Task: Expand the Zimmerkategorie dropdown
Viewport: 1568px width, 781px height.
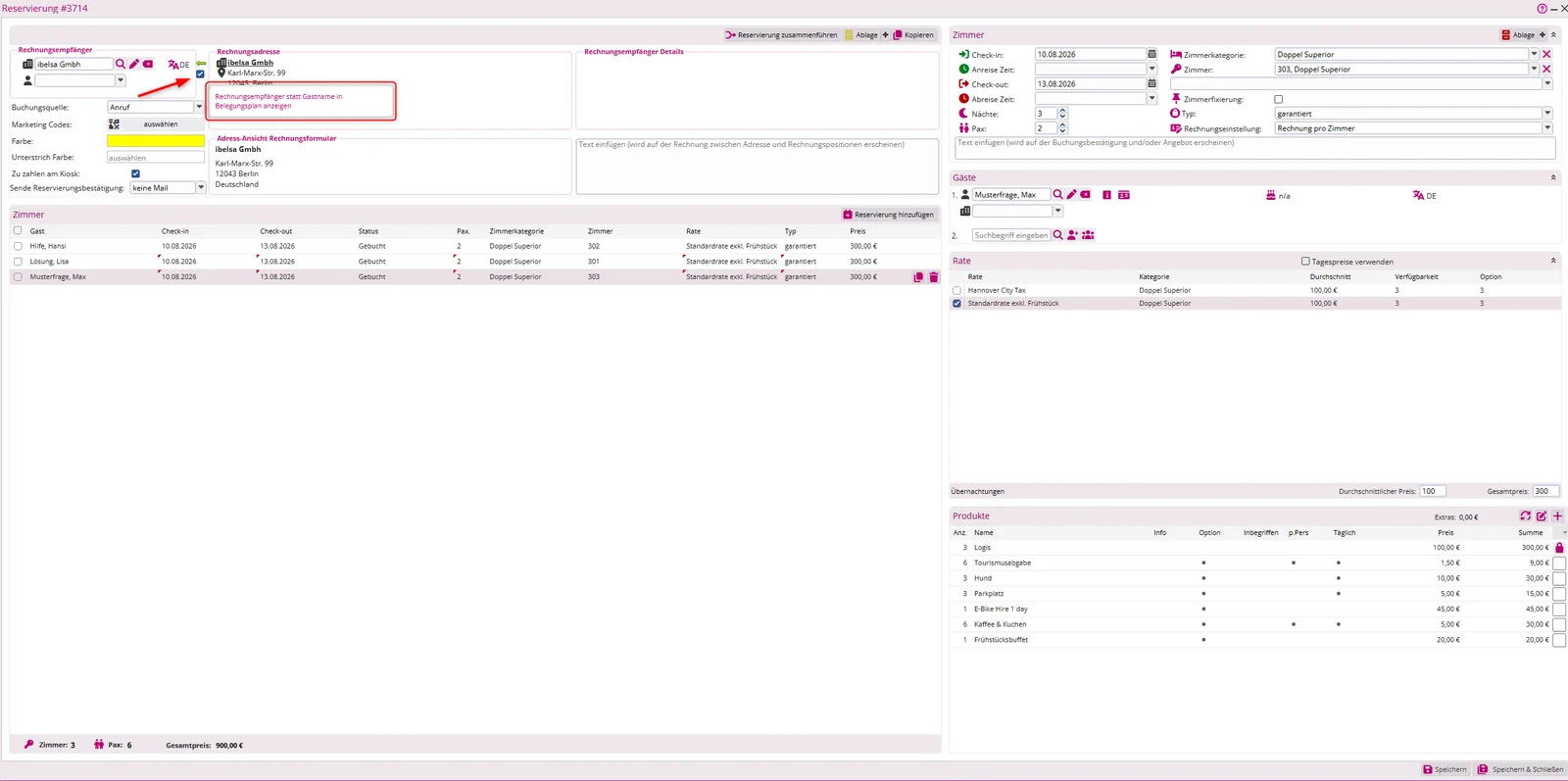Action: [x=1534, y=55]
